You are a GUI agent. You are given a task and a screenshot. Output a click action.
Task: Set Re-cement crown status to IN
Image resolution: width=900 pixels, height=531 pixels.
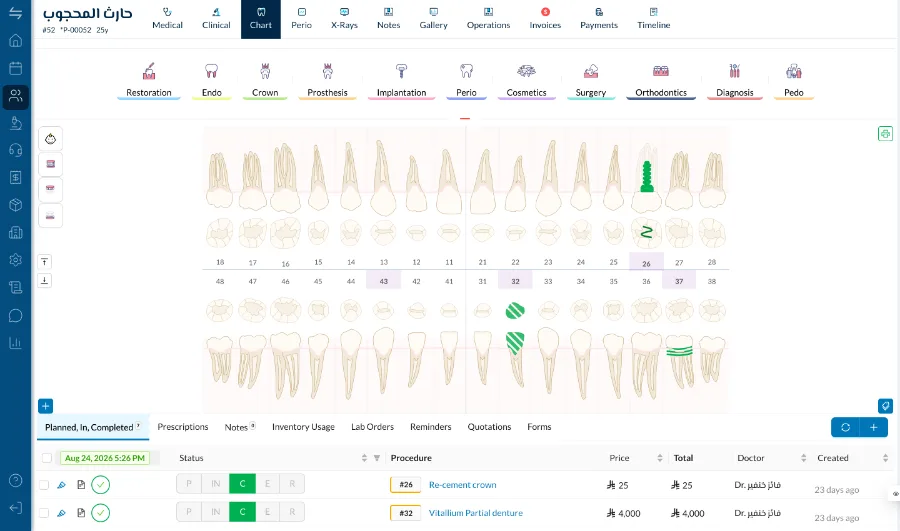pyautogui.click(x=215, y=484)
